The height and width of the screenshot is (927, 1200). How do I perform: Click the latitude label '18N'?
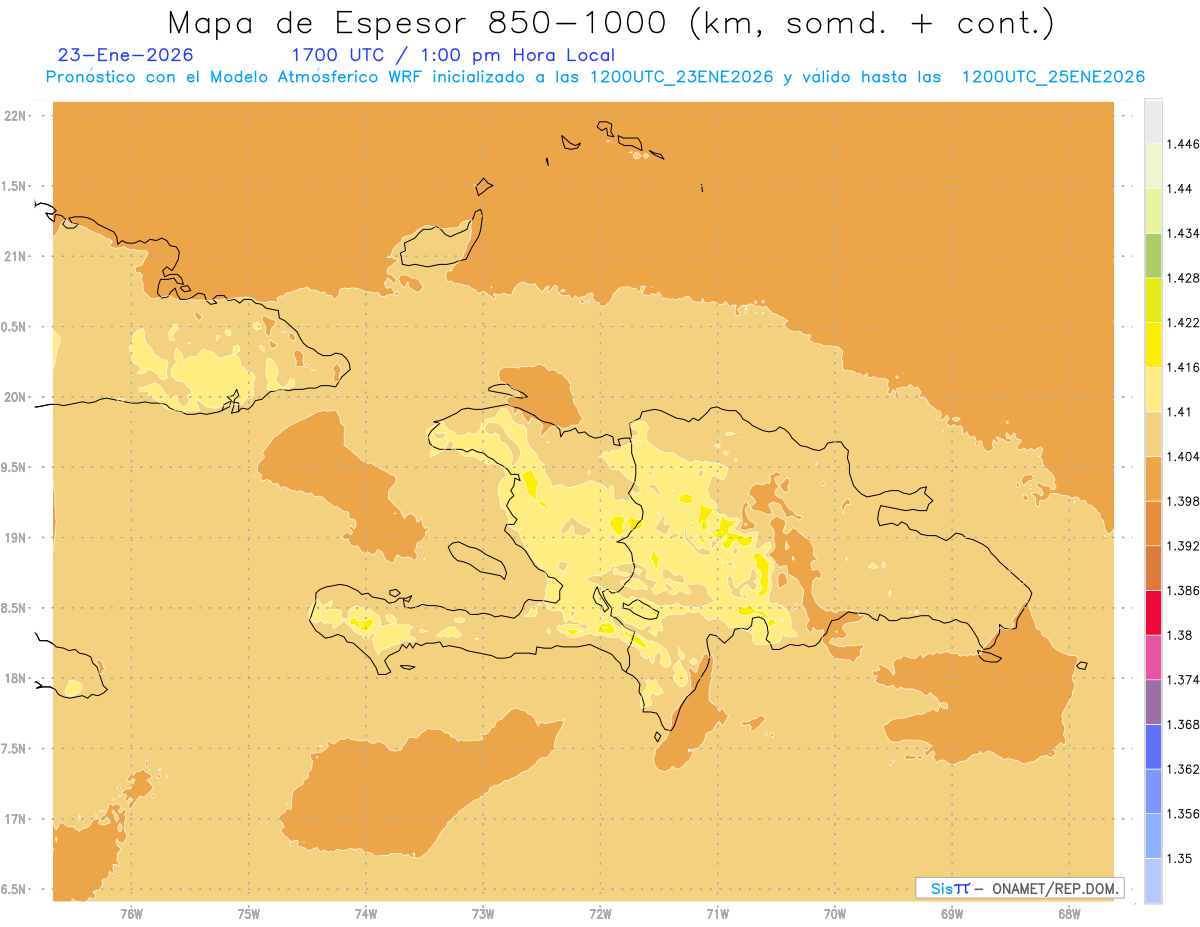[x=16, y=679]
